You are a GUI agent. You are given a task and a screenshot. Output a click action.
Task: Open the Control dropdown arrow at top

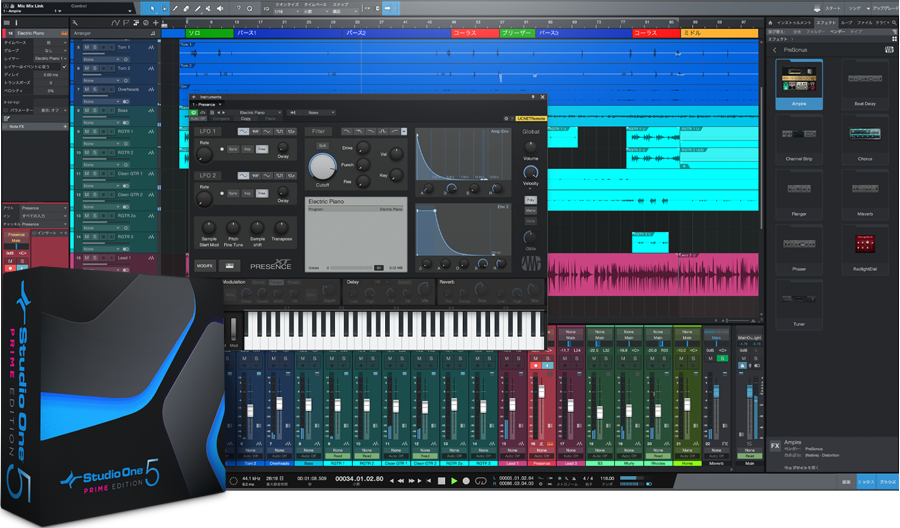130,10
